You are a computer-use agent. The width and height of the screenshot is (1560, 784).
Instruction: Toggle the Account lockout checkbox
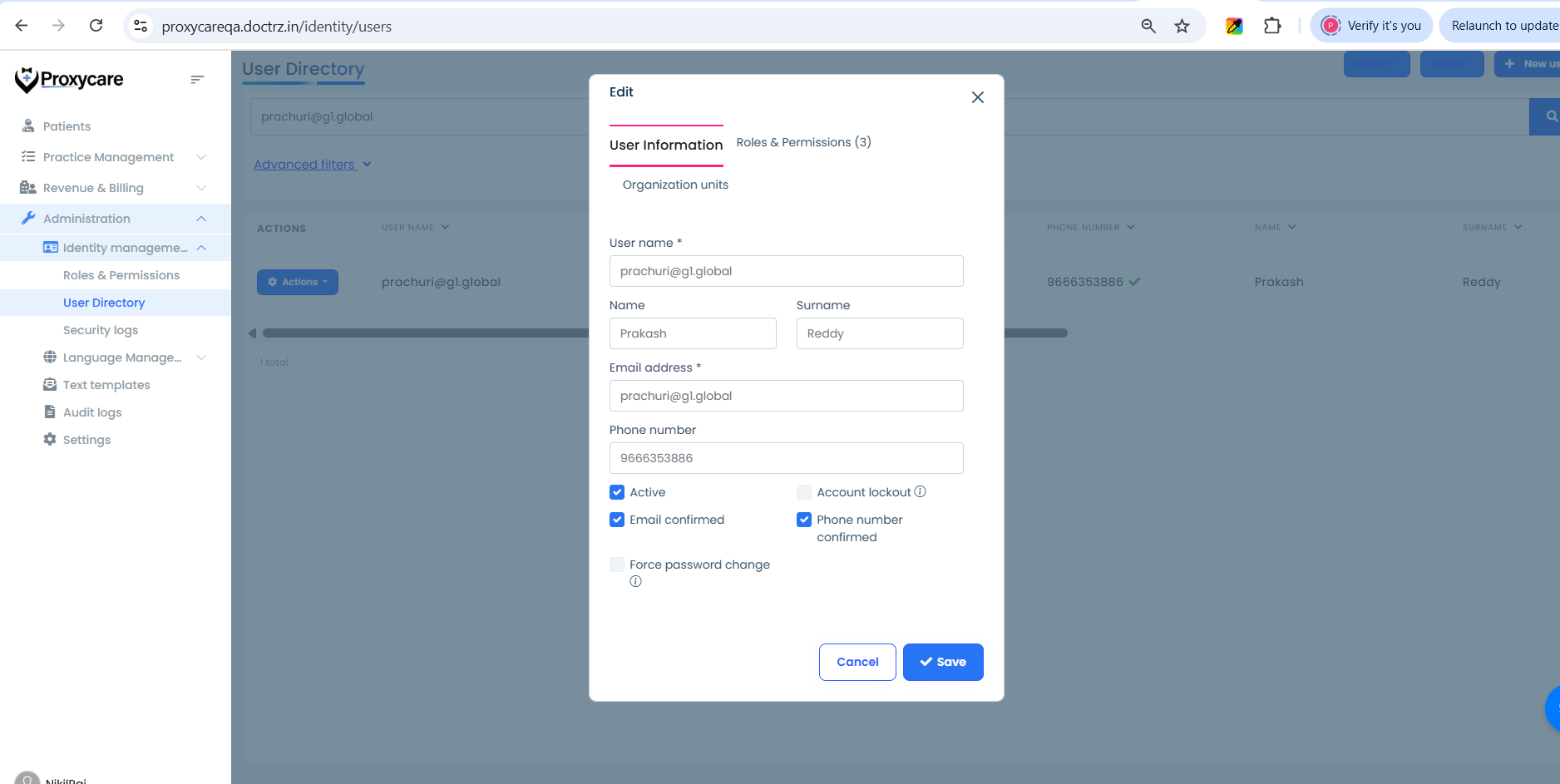(804, 492)
